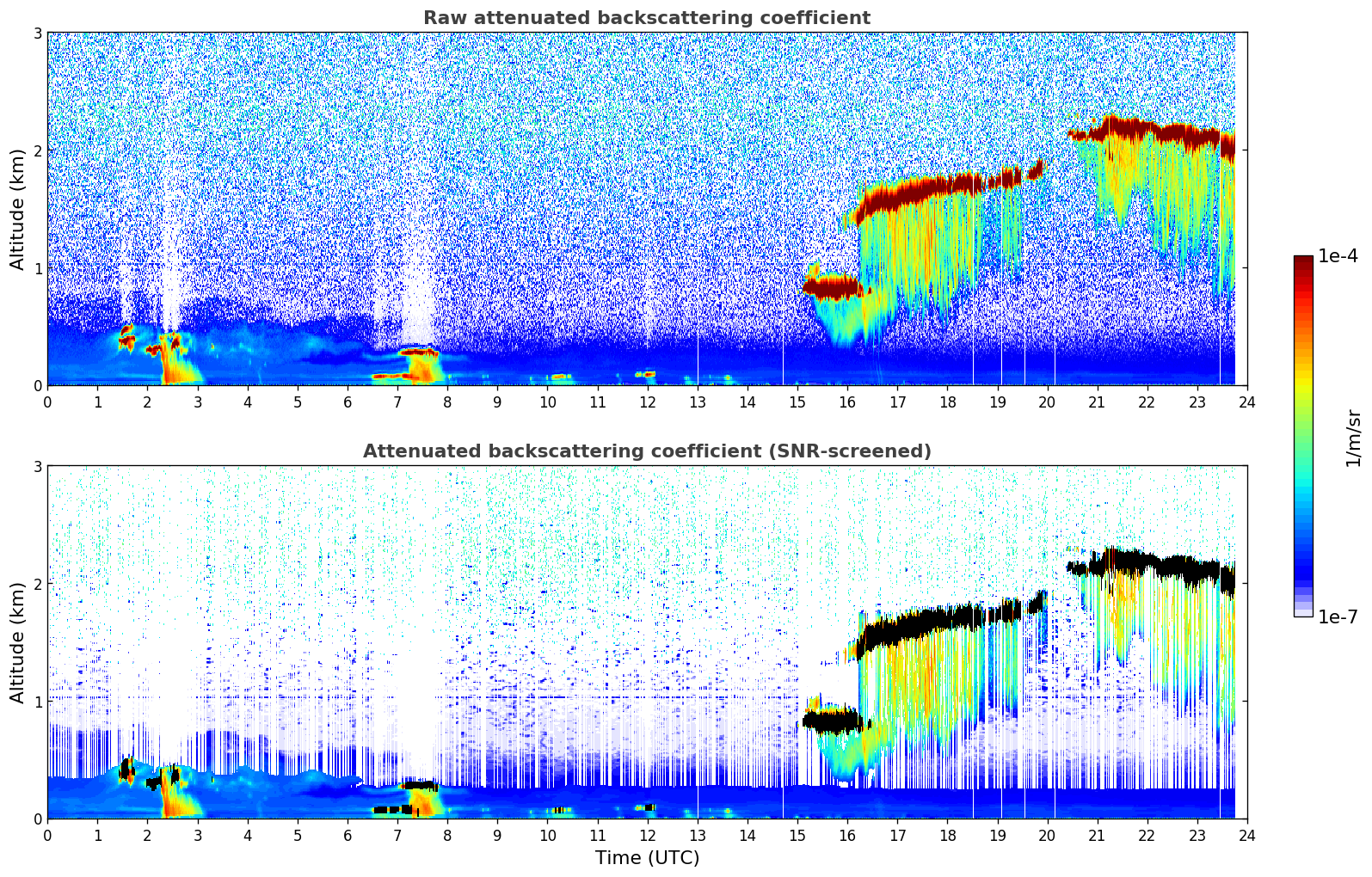Image resolution: width=1372 pixels, height=877 pixels.
Task: Click altitude tick '3' on the raw plot
Action: [38, 33]
